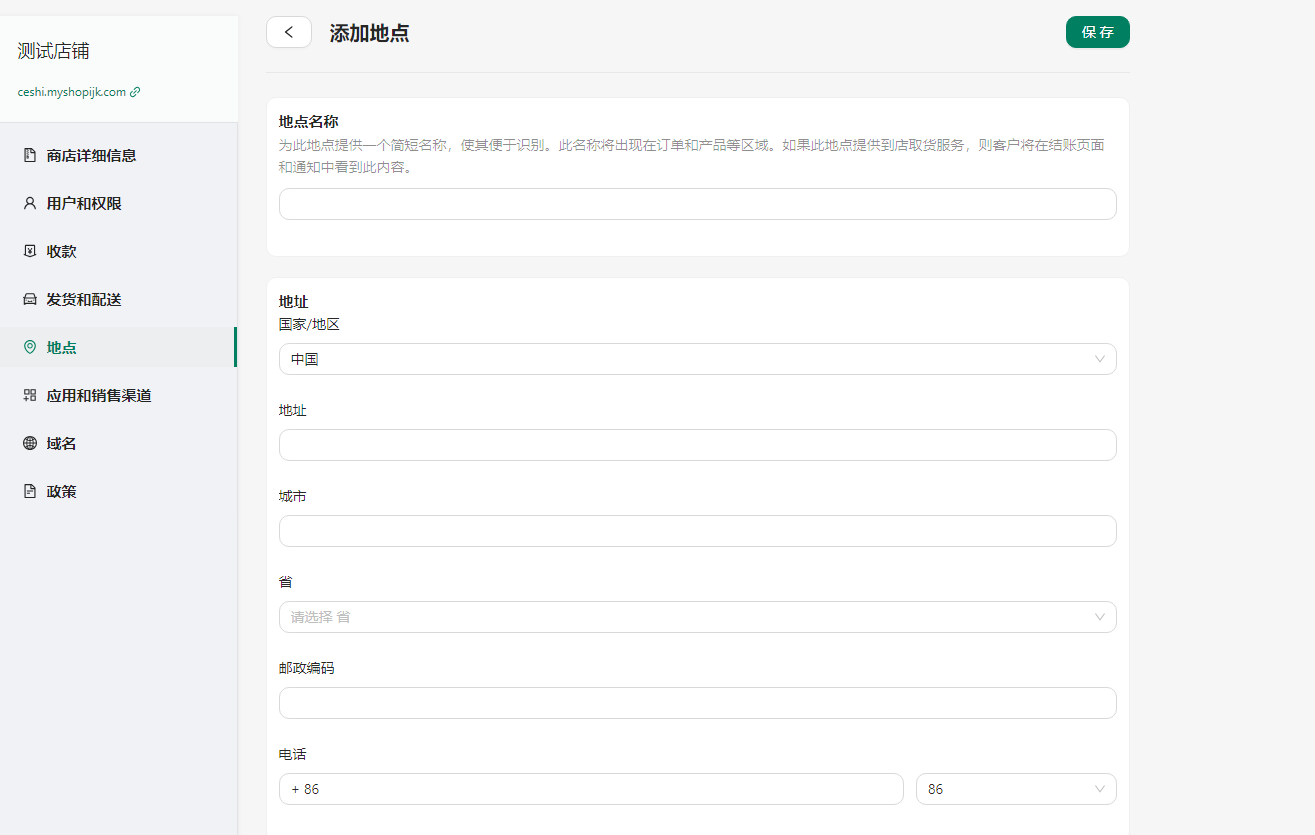Expand the 省 province dropdown

coord(697,617)
